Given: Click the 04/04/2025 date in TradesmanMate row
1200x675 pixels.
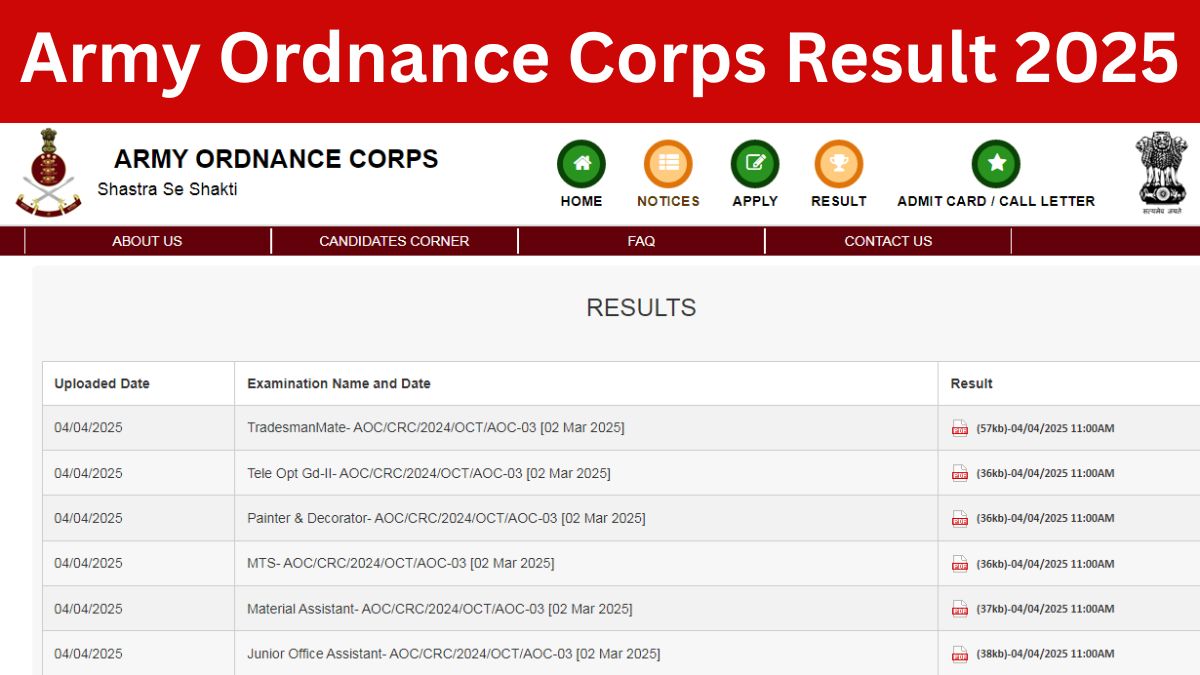Looking at the screenshot, I should (88, 428).
